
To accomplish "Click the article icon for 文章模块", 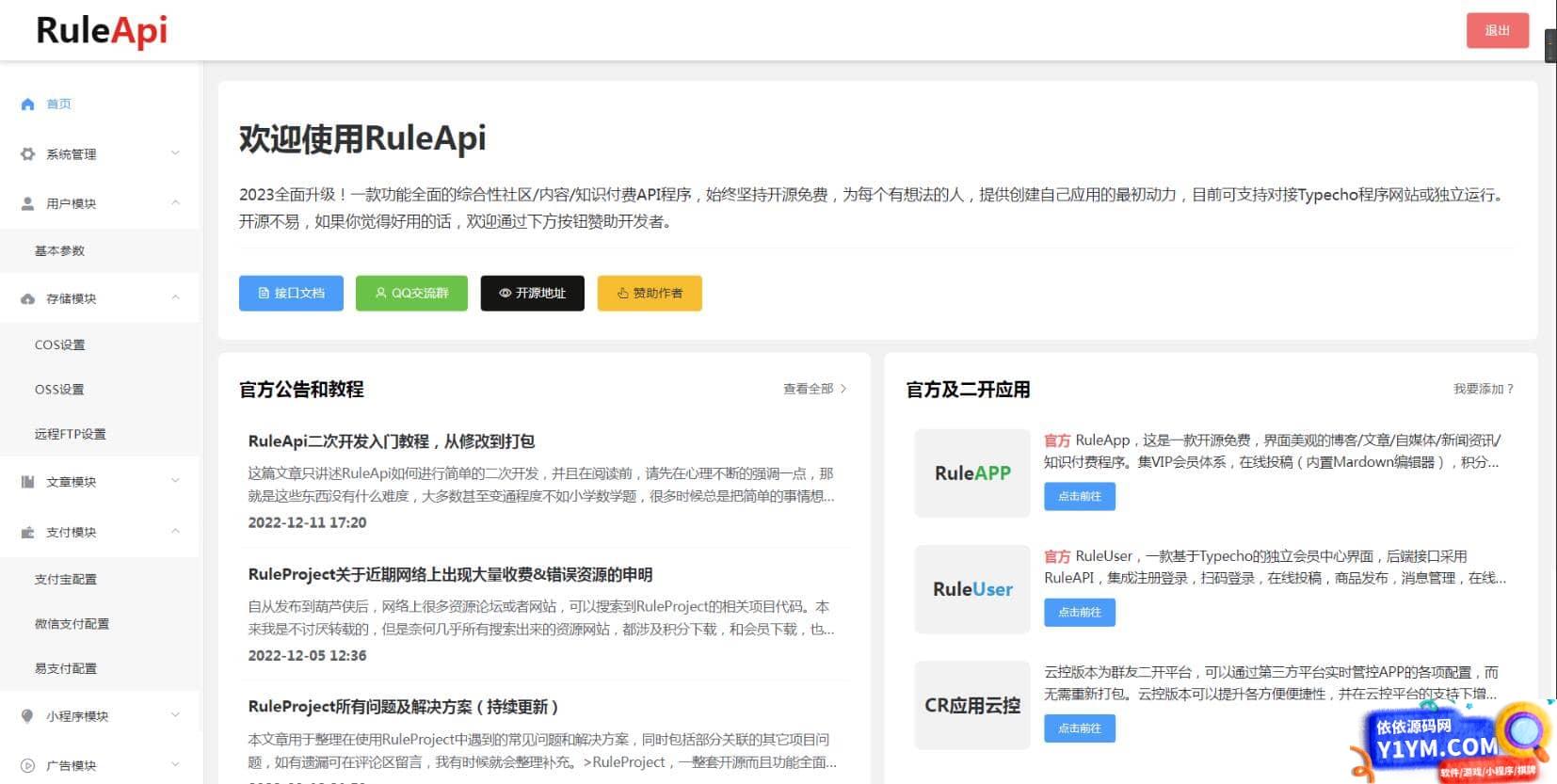I will tap(27, 482).
